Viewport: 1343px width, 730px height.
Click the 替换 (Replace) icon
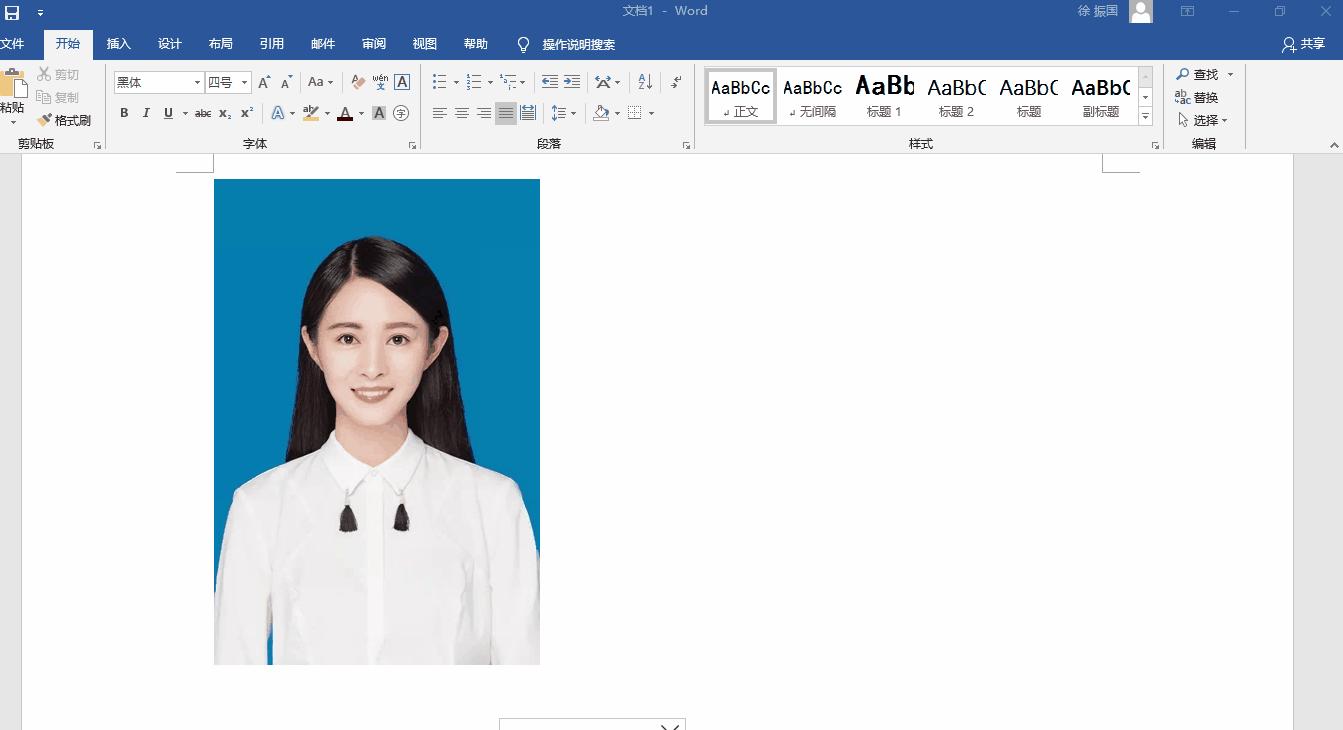[x=1199, y=97]
